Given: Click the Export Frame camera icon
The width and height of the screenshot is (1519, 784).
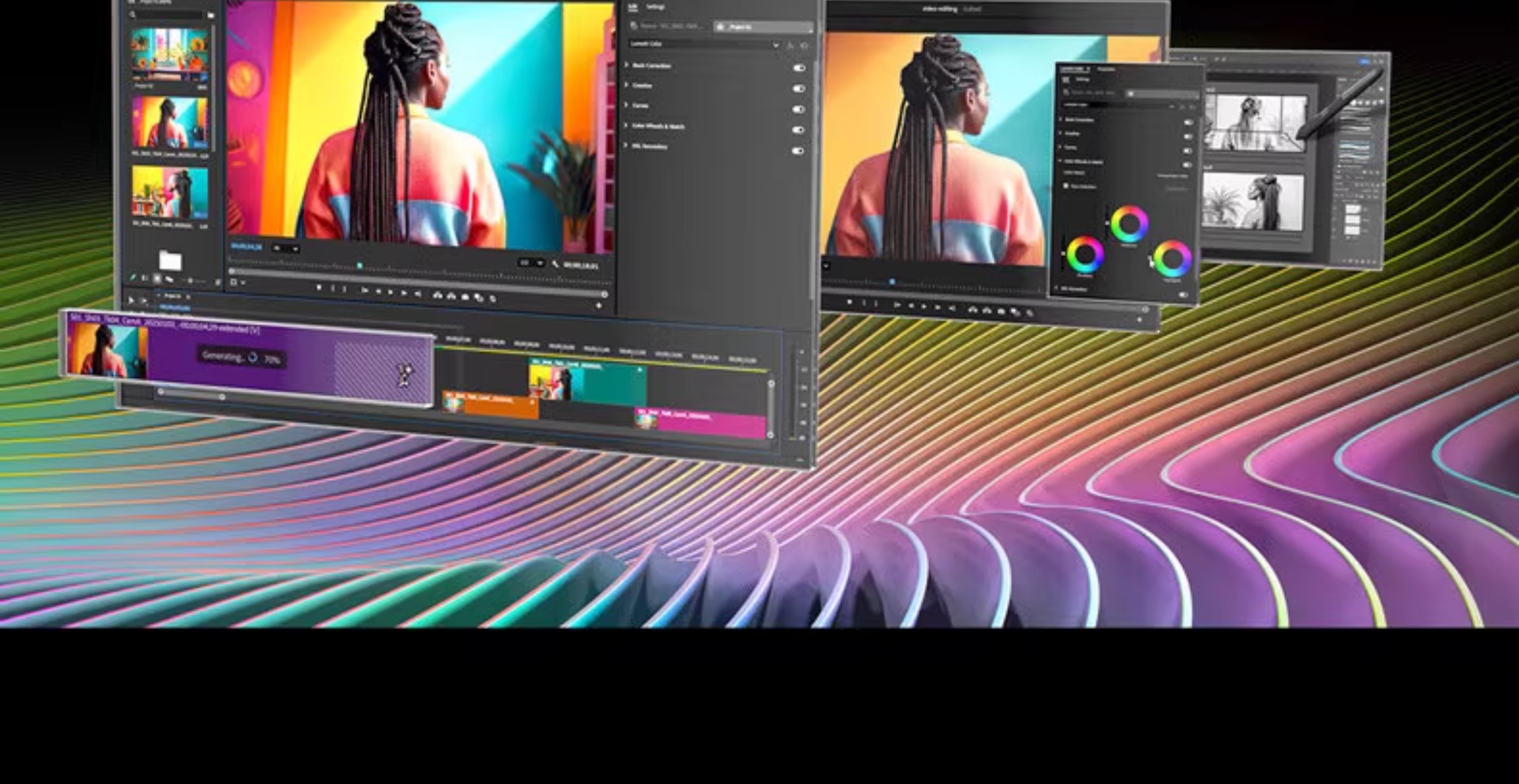Looking at the screenshot, I should [466, 297].
